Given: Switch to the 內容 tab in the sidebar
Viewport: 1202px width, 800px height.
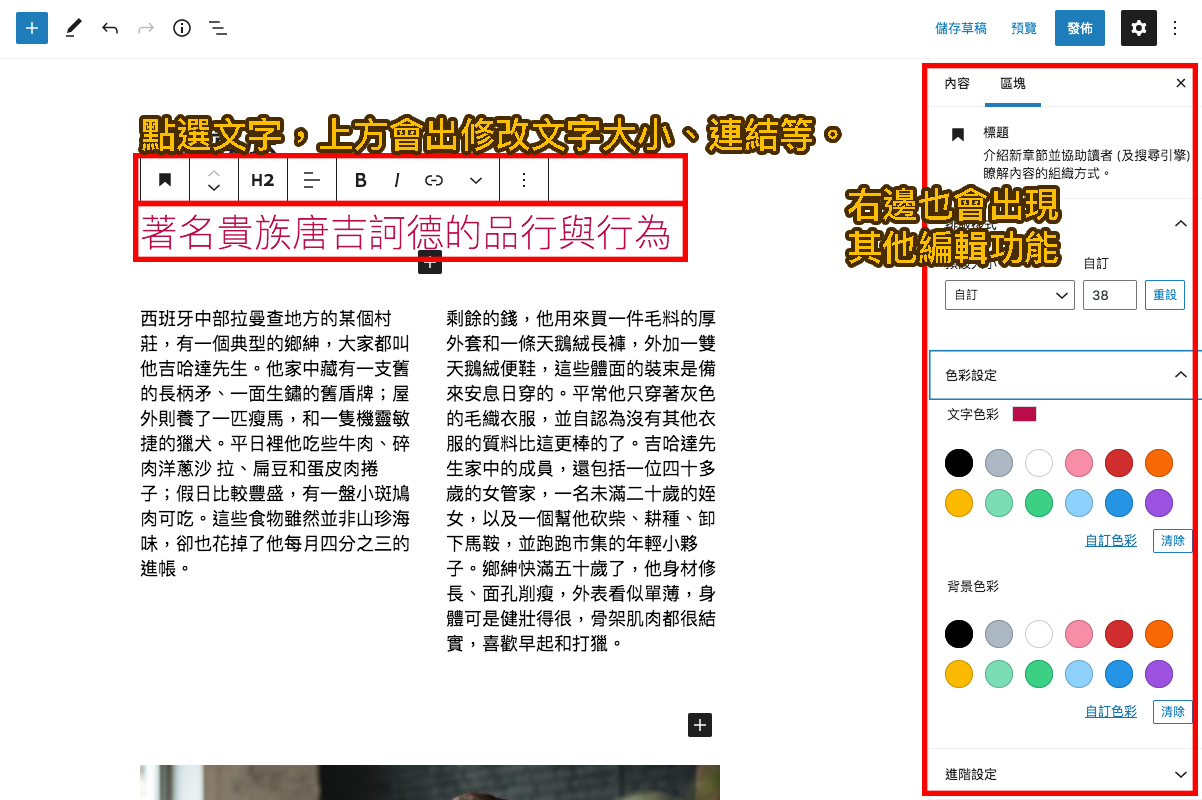Looking at the screenshot, I should click(955, 84).
